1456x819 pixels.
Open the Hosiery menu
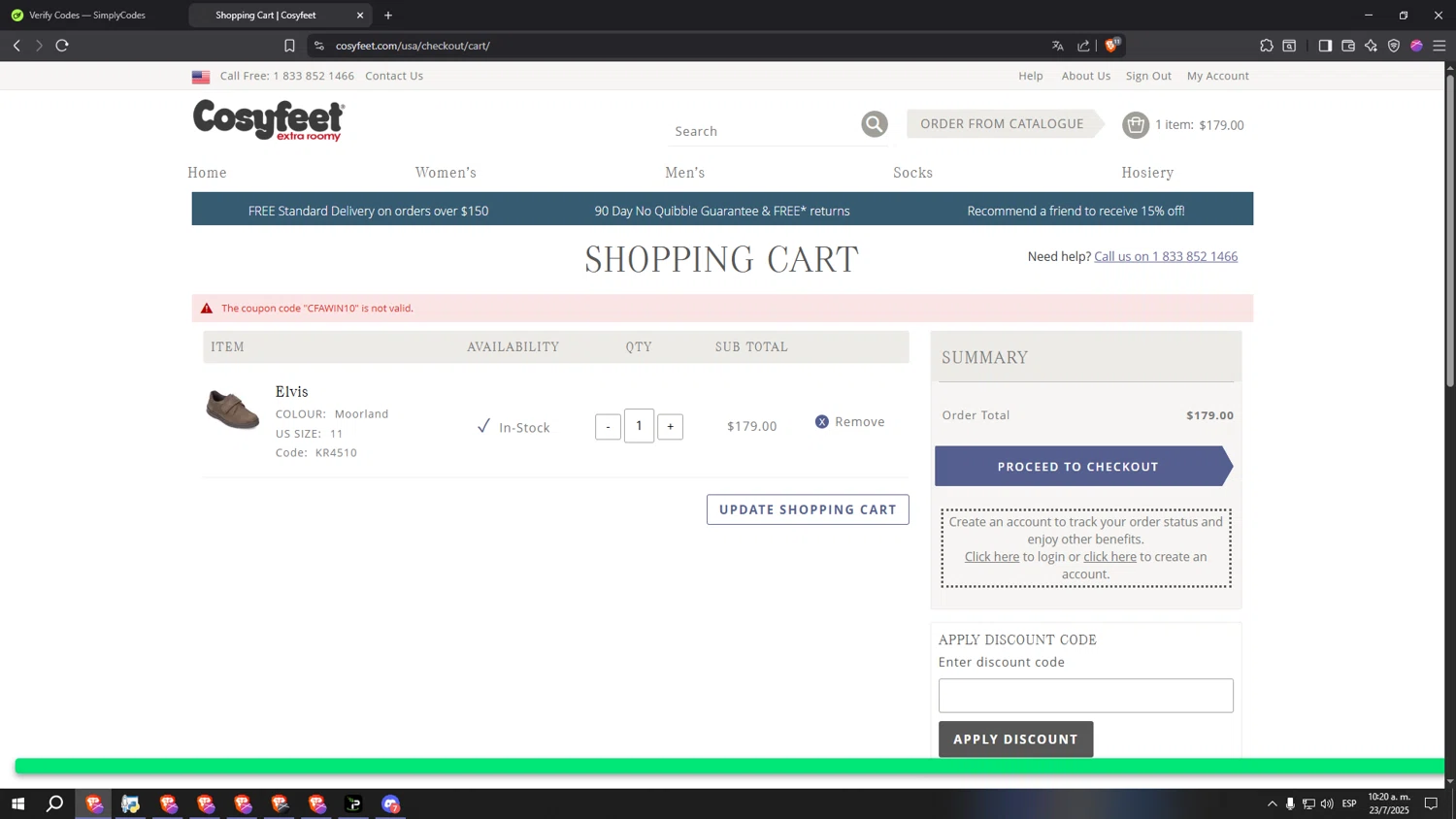tap(1147, 173)
